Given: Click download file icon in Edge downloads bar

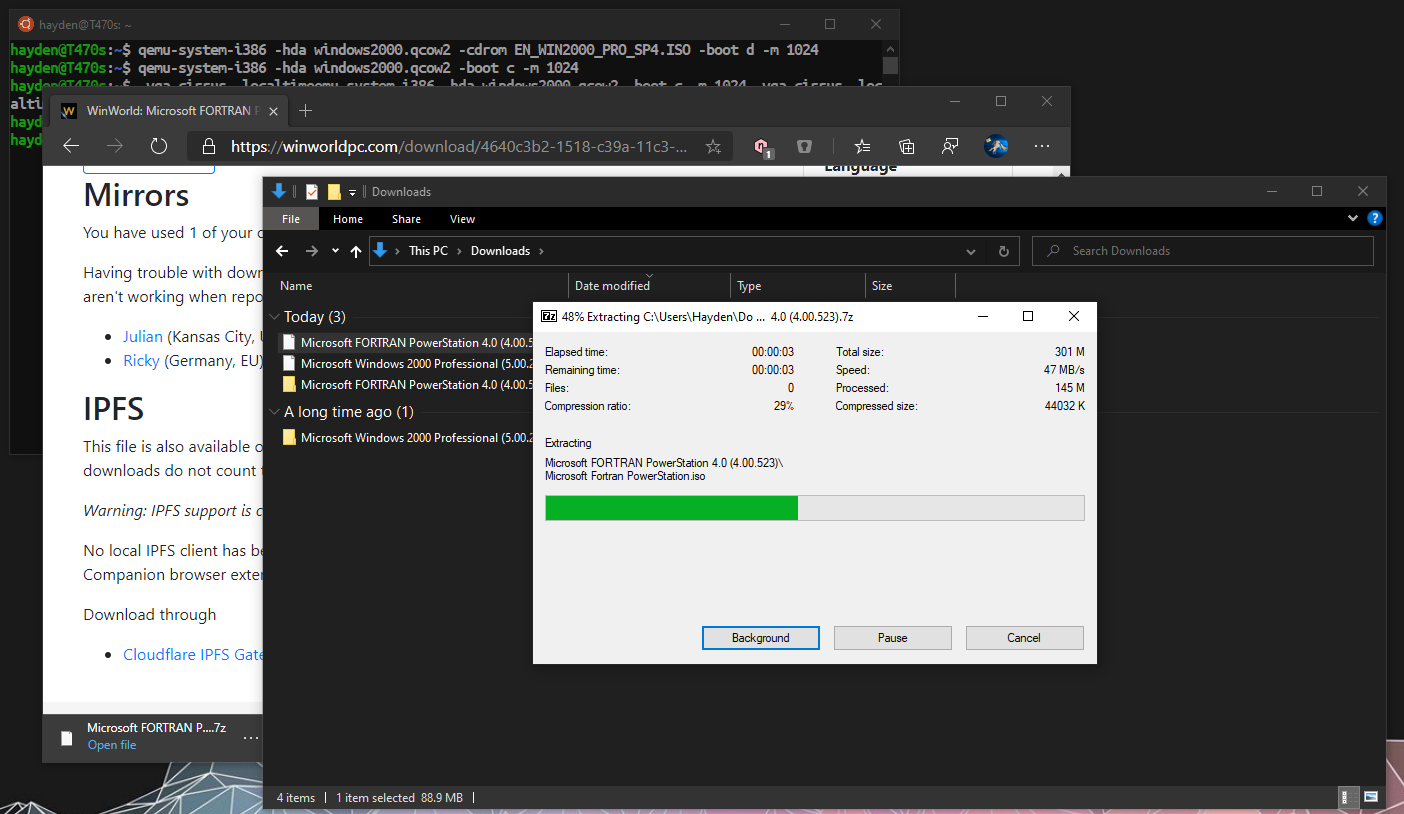Looking at the screenshot, I should point(67,738).
